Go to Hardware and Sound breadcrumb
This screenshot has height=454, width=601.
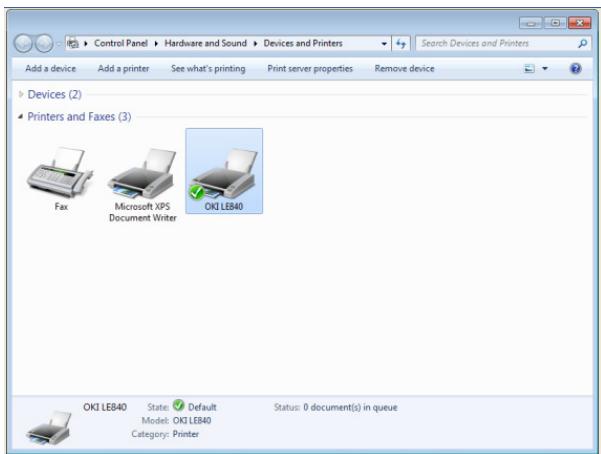[205, 43]
